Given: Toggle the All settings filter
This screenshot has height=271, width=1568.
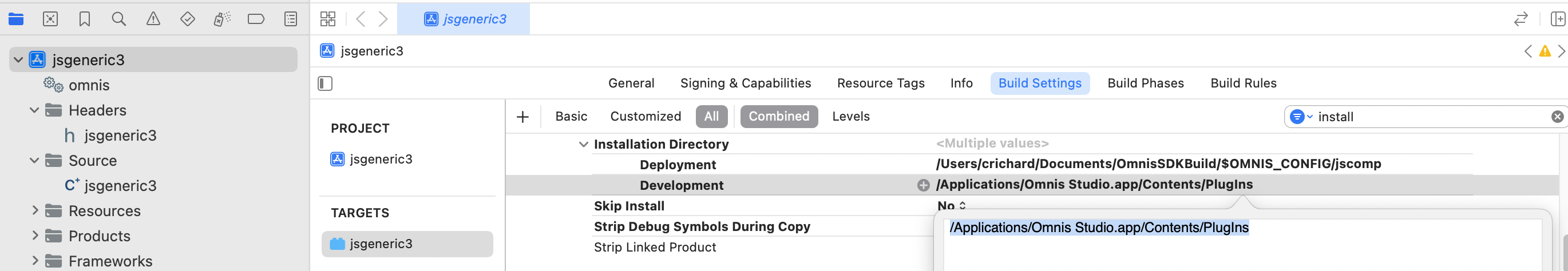Looking at the screenshot, I should coord(711,116).
